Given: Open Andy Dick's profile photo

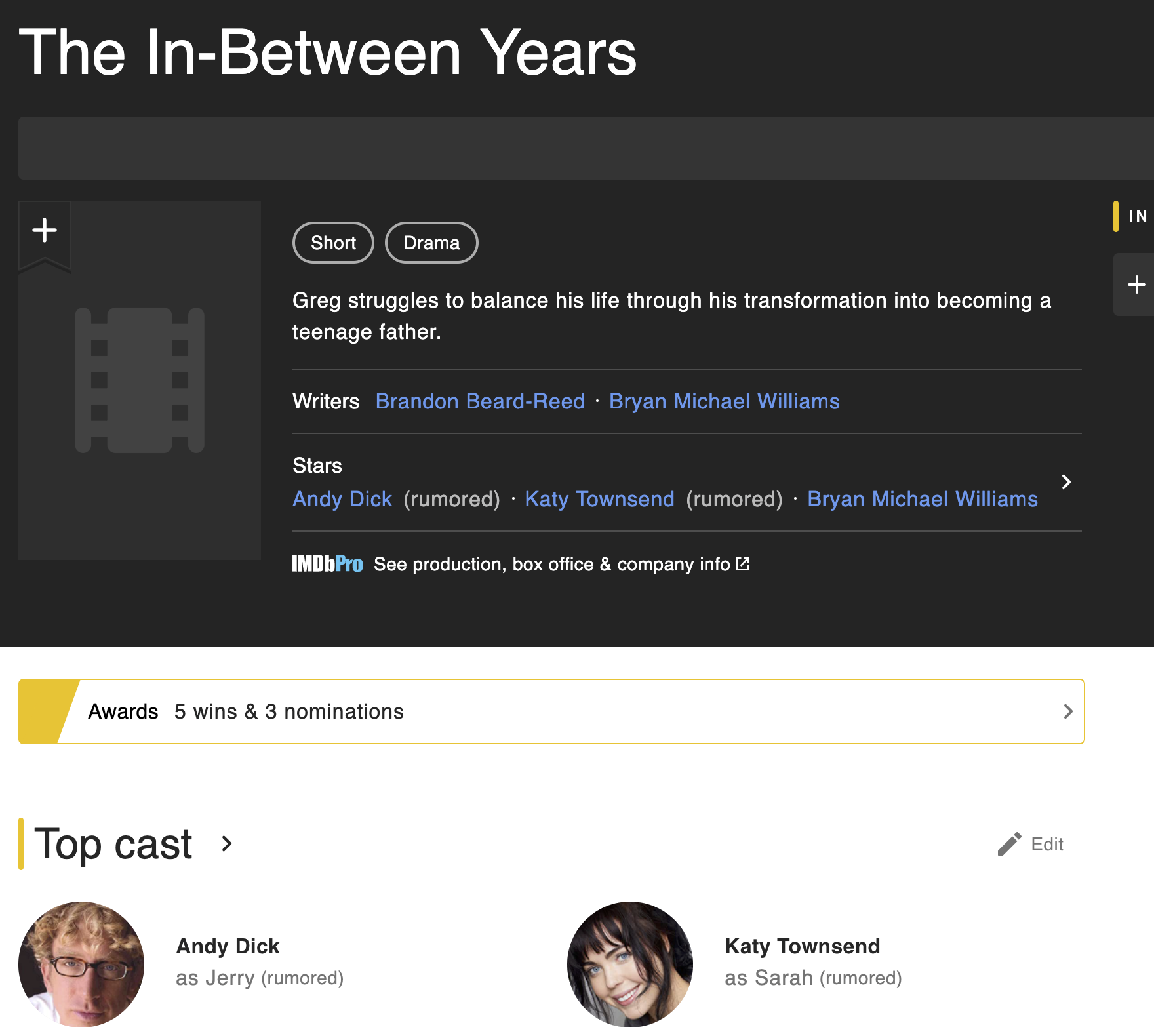Looking at the screenshot, I should click(81, 964).
